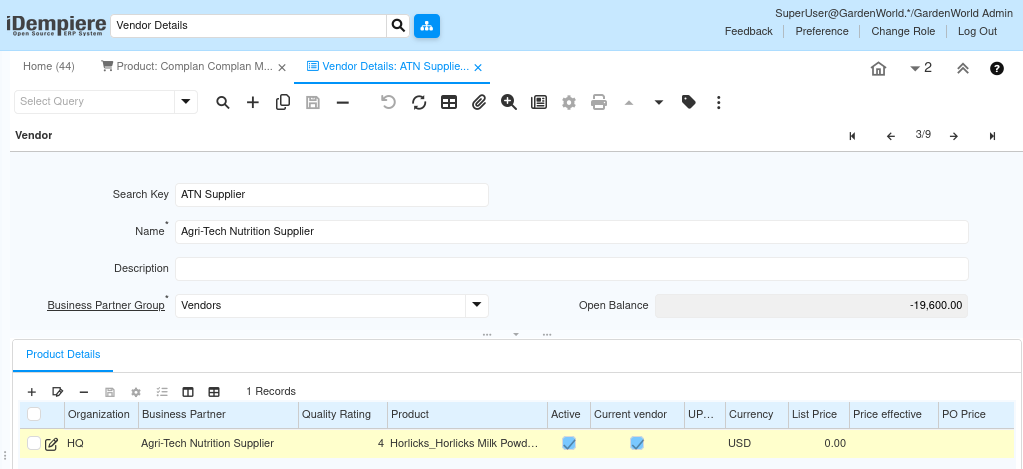Expand the toolbar's more options kebab menu
This screenshot has height=469, width=1023.
pos(718,102)
